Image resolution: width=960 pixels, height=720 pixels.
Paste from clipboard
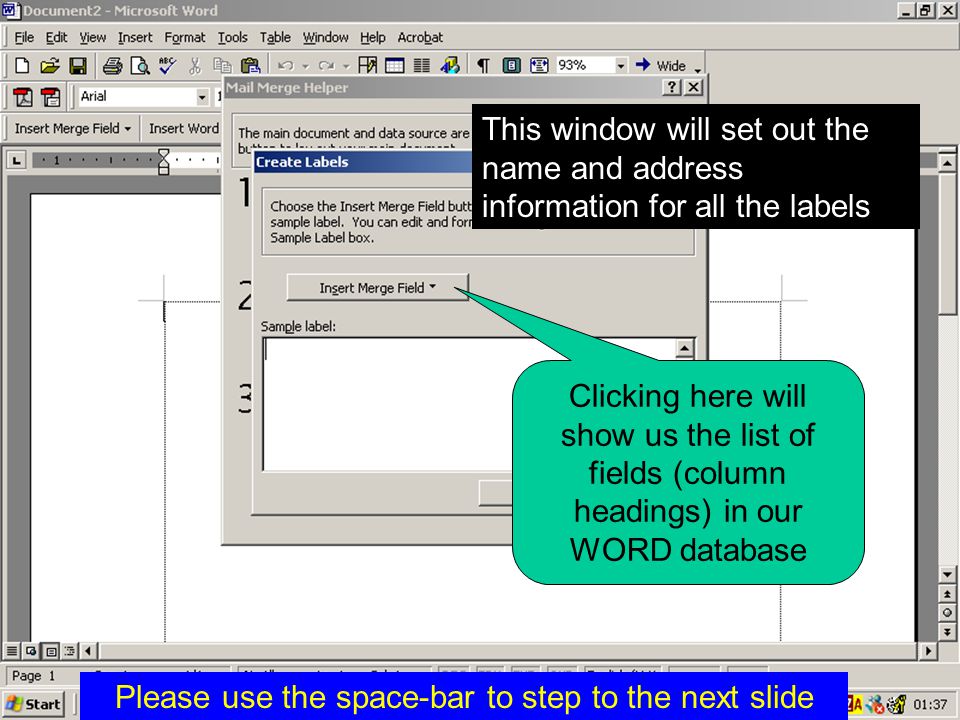pos(250,66)
